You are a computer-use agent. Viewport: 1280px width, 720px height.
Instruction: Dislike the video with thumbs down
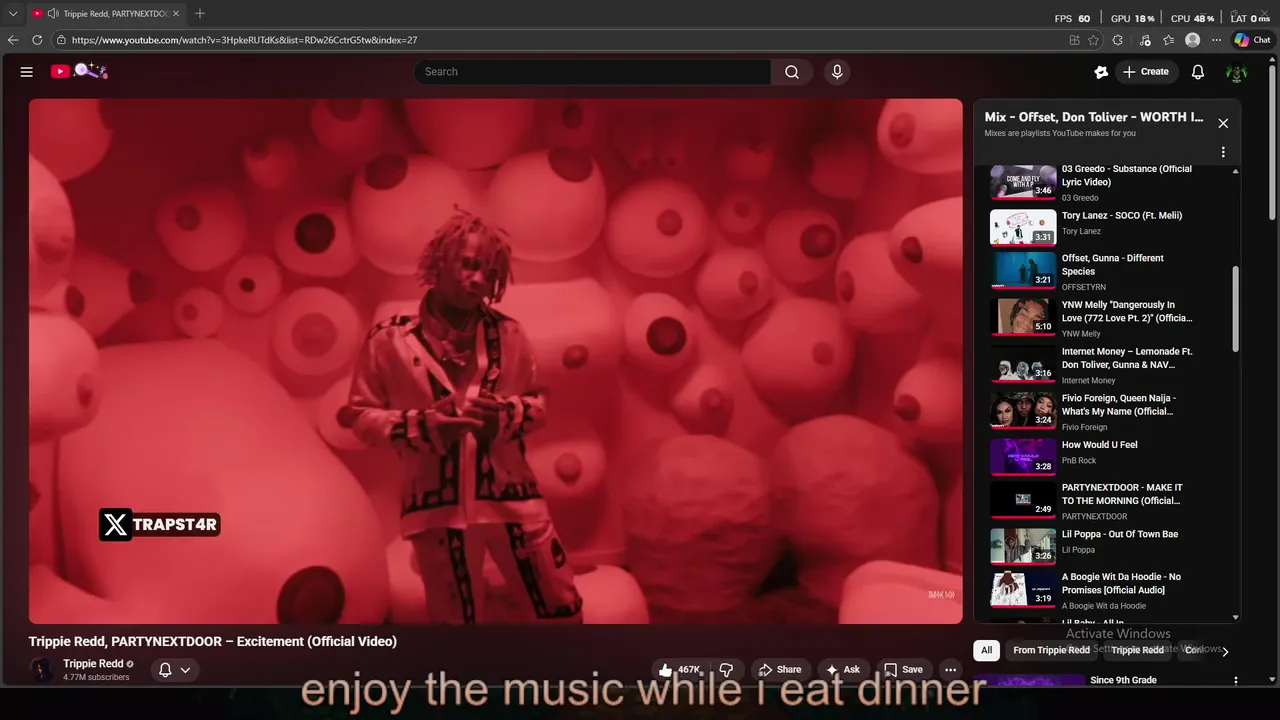coord(727,670)
